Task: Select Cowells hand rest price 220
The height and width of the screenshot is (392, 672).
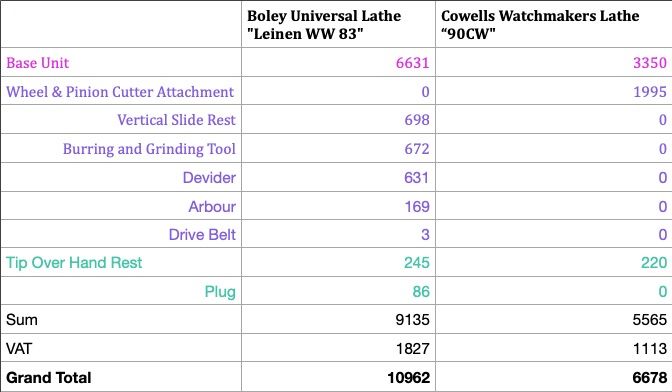Action: 654,263
